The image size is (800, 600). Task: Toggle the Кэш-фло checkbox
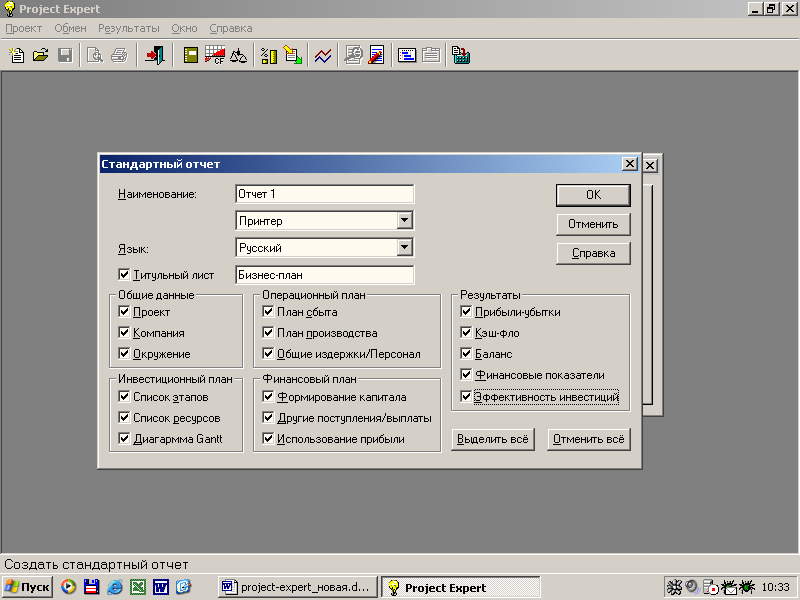point(466,333)
